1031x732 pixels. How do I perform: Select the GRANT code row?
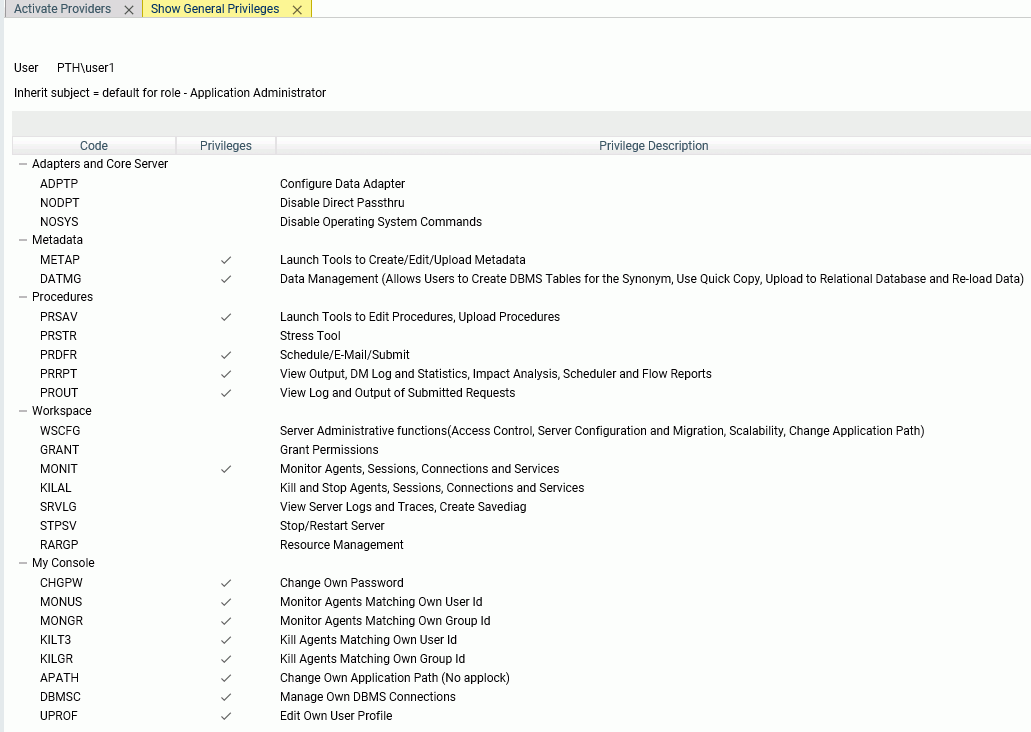pyautogui.click(x=59, y=451)
